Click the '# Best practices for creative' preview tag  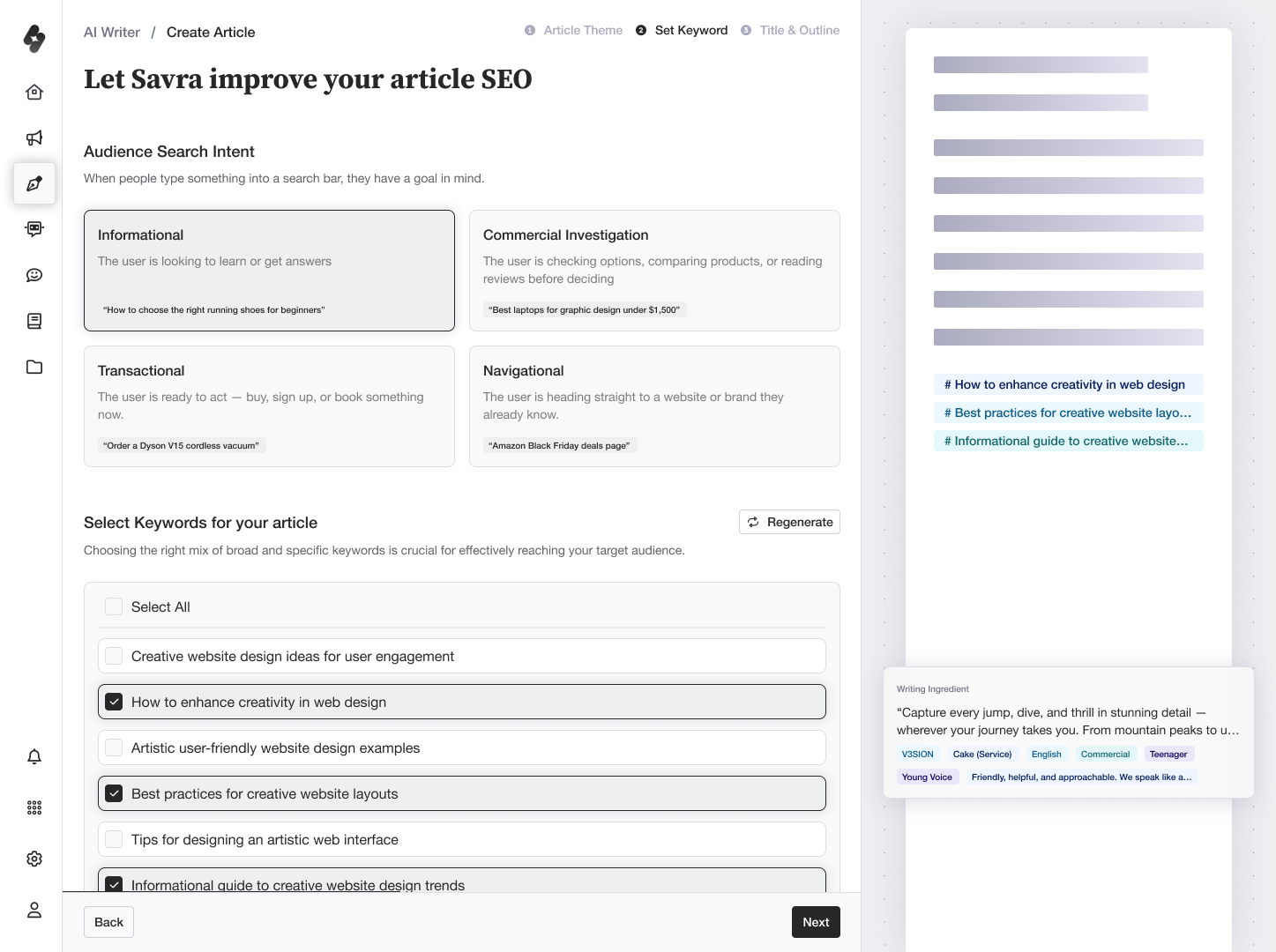coord(1068,413)
